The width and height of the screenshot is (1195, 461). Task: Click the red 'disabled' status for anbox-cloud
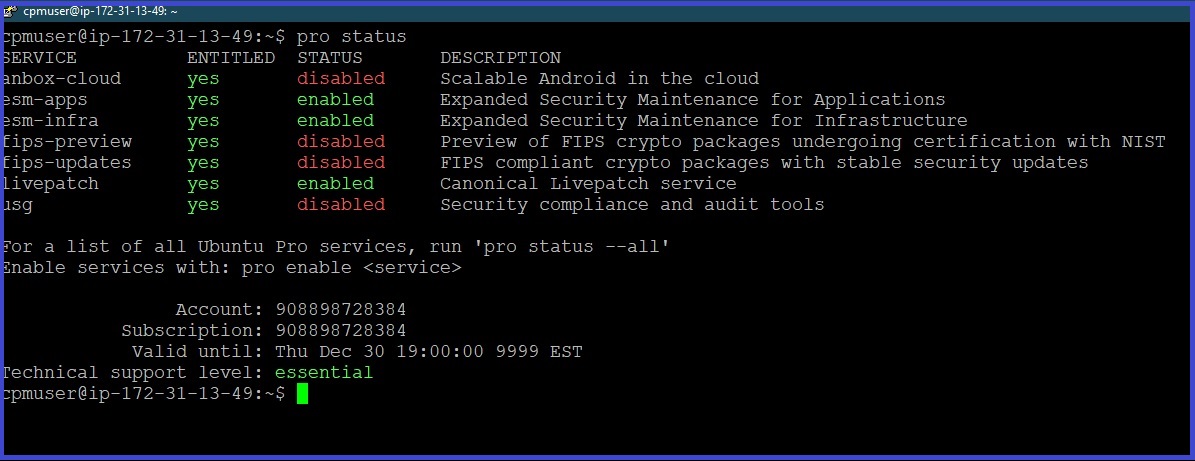coord(341,78)
